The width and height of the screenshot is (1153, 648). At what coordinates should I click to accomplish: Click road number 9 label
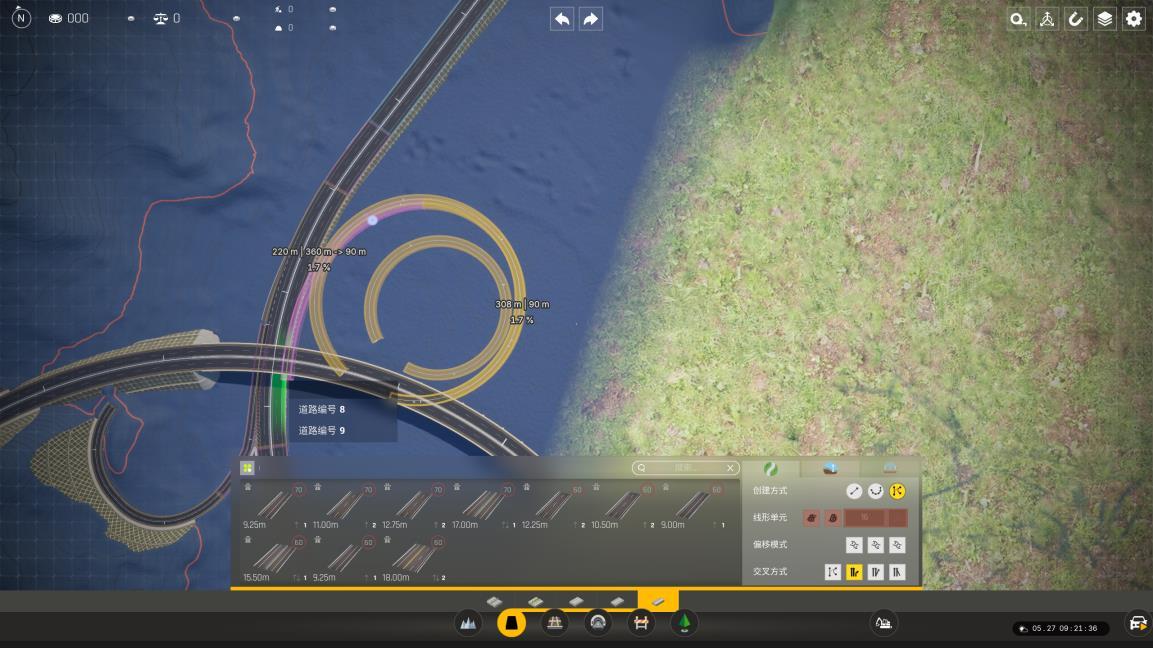tap(321, 431)
